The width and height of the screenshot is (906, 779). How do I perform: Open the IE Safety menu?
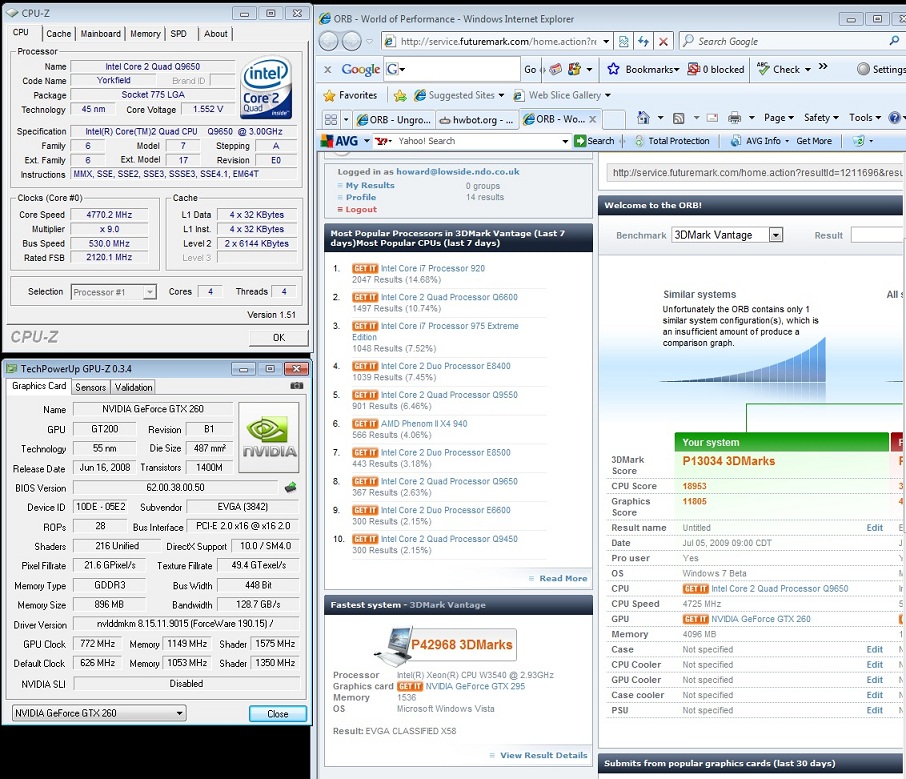click(x=821, y=118)
